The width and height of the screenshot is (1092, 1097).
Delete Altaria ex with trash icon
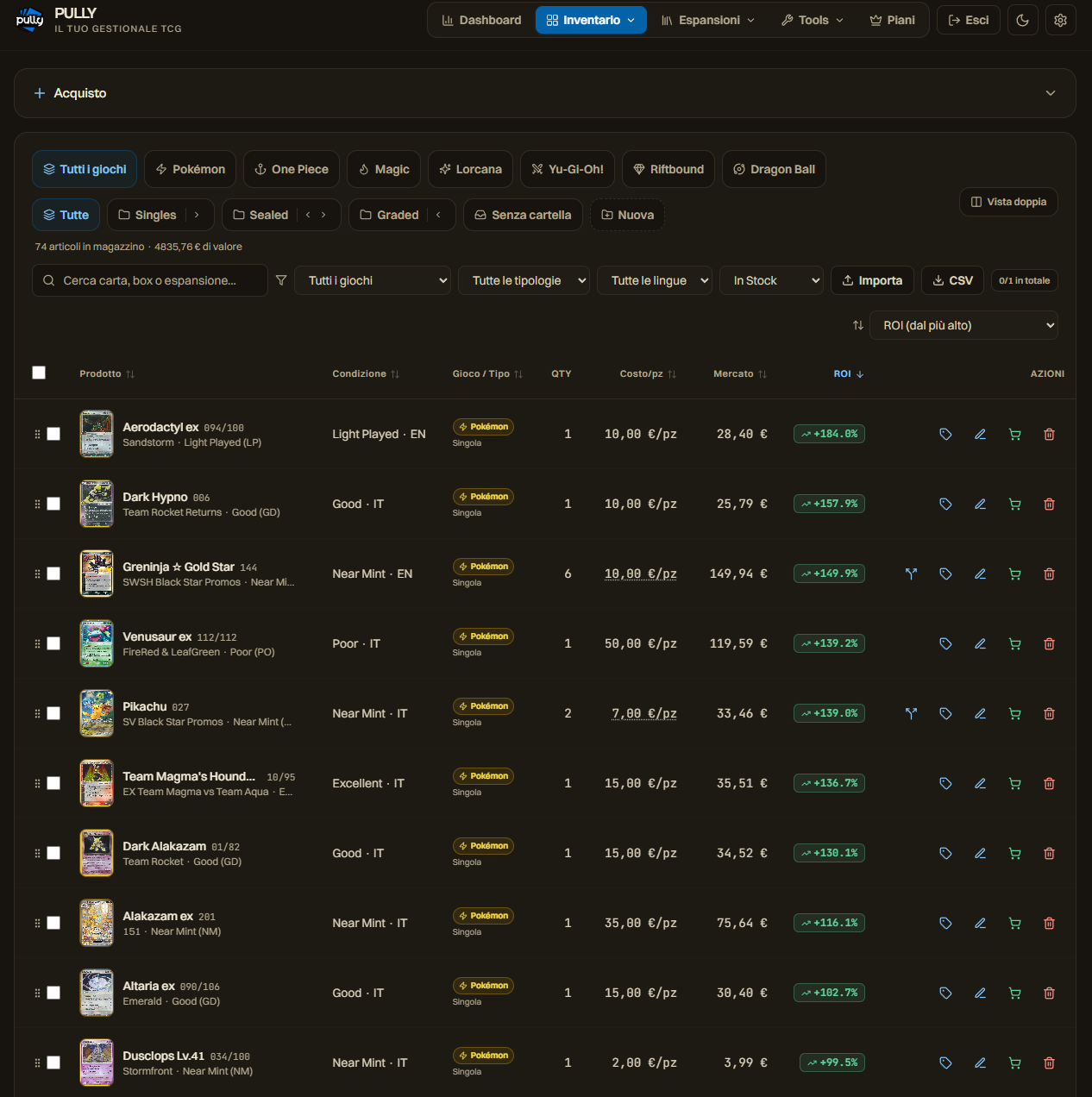click(1049, 994)
